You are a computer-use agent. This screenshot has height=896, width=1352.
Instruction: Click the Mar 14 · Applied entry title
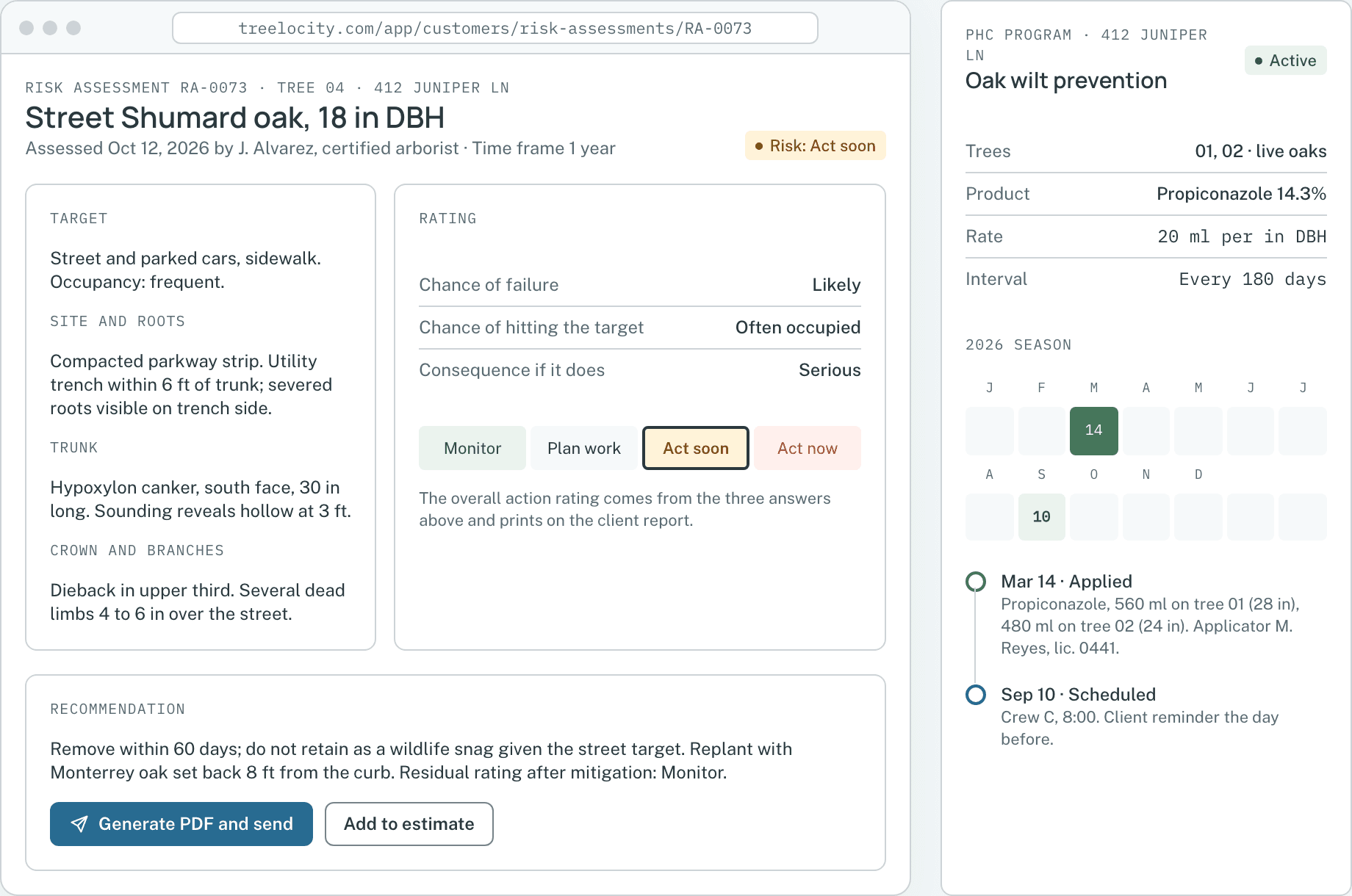click(1066, 582)
